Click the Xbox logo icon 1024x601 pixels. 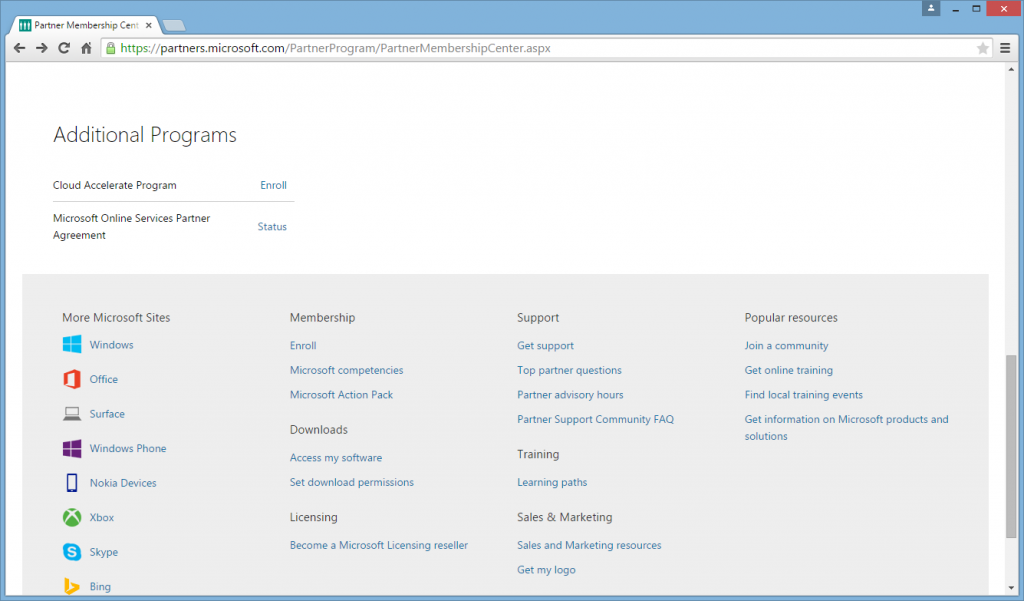pyautogui.click(x=72, y=517)
